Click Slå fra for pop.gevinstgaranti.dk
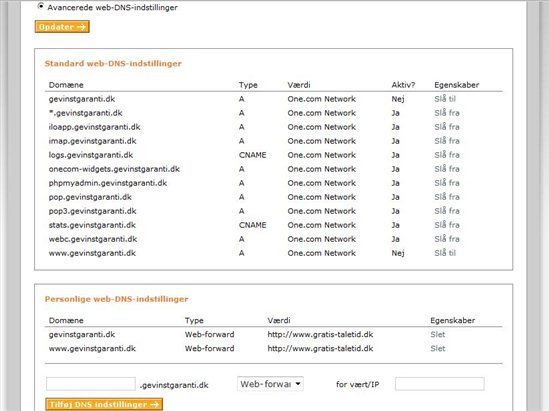 coord(447,197)
